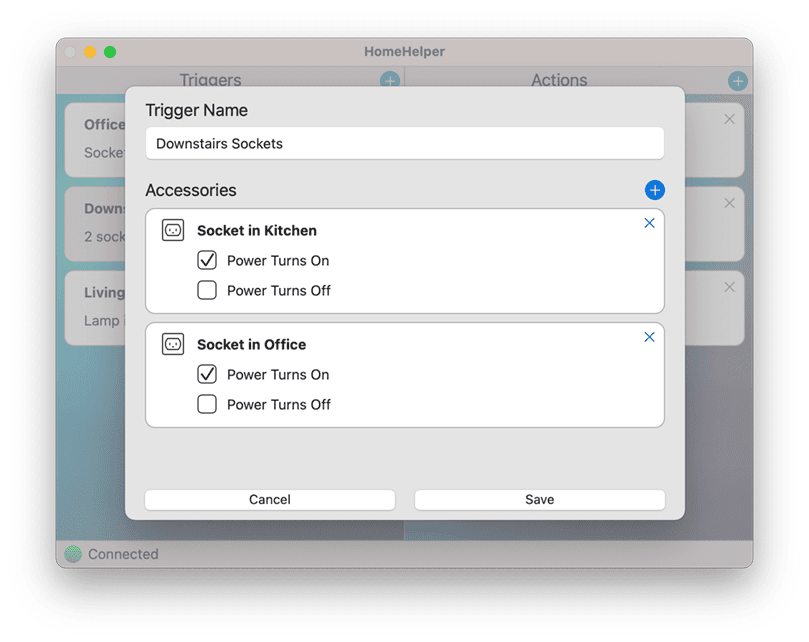
Task: Select the Triggers tab header
Action: [x=210, y=80]
